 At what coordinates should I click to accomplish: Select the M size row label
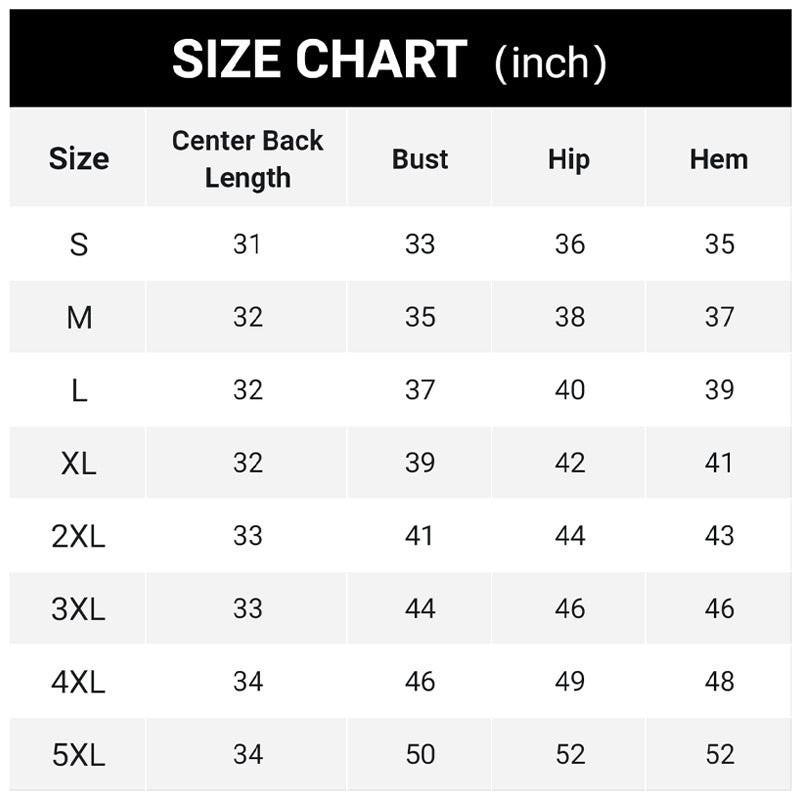[x=79, y=317]
